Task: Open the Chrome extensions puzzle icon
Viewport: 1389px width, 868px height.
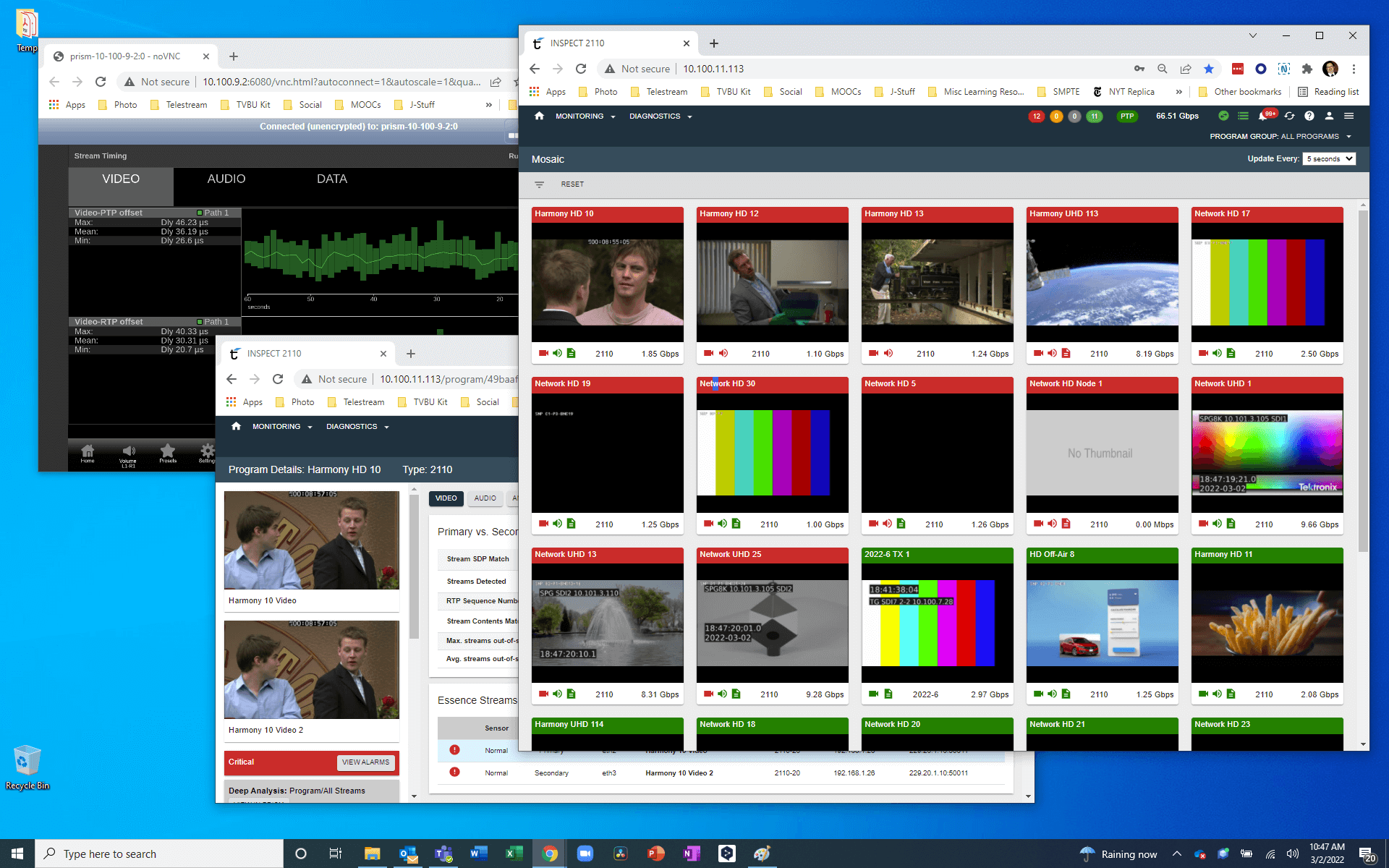Action: (1307, 69)
